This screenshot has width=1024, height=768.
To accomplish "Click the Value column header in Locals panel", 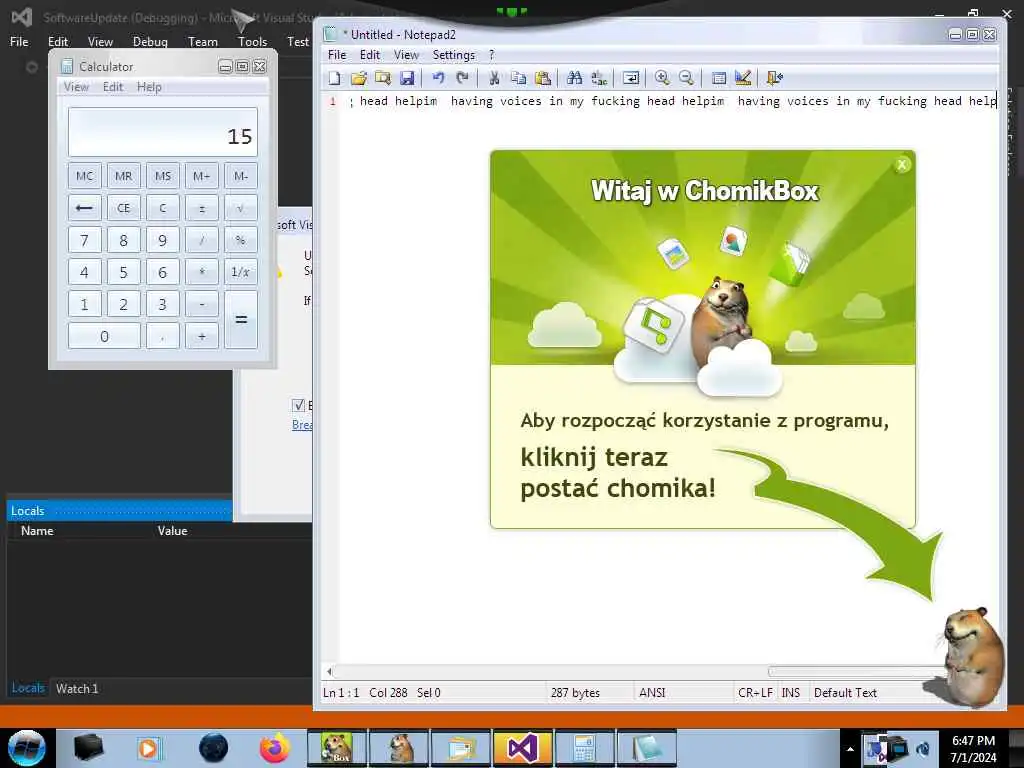I will pos(172,531).
